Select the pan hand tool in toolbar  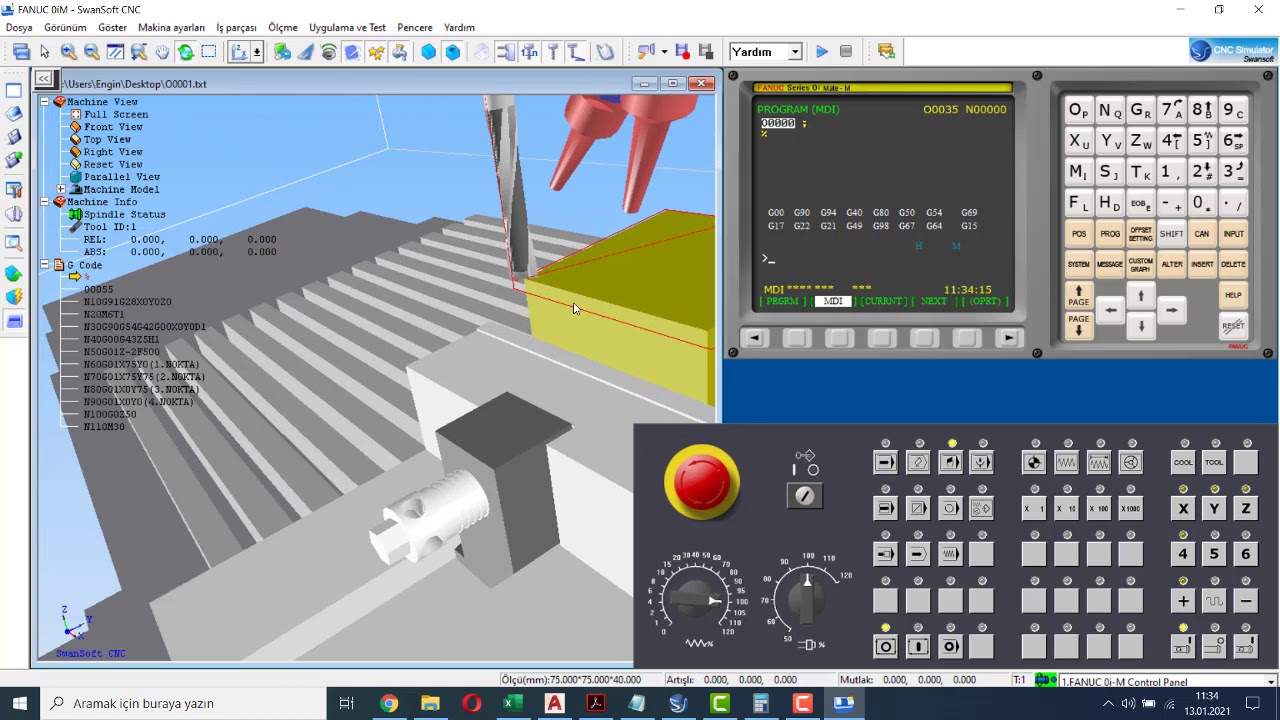pos(162,52)
